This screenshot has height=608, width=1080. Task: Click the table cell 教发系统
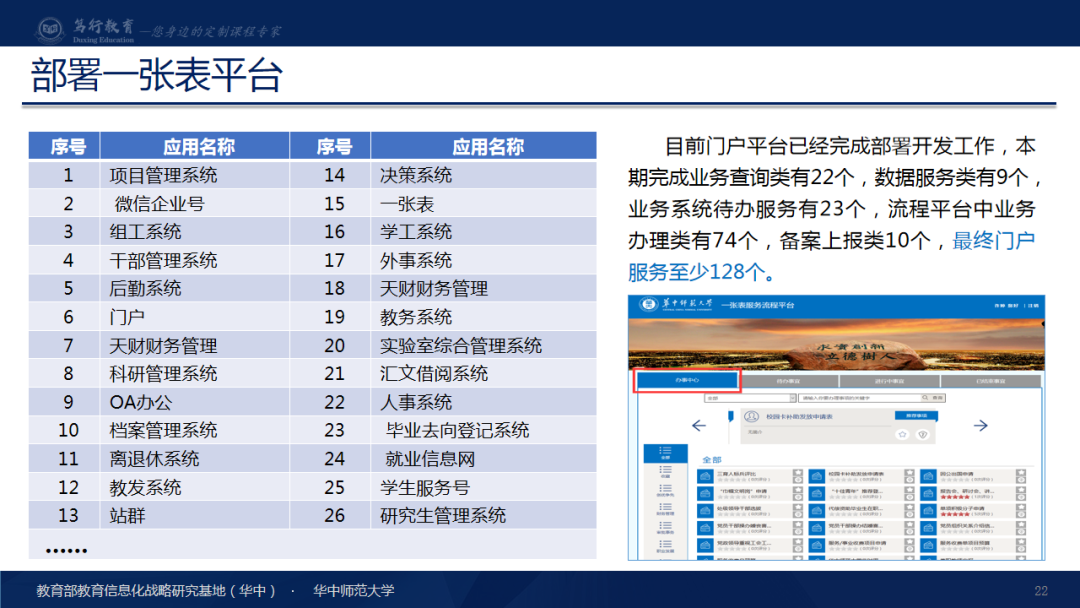(145, 488)
